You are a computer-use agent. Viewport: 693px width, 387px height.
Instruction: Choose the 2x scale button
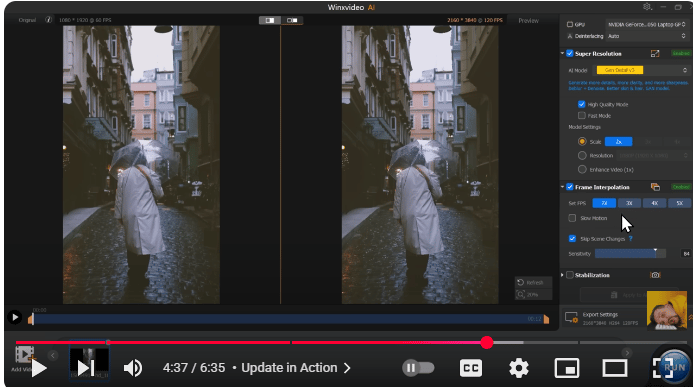[619, 142]
